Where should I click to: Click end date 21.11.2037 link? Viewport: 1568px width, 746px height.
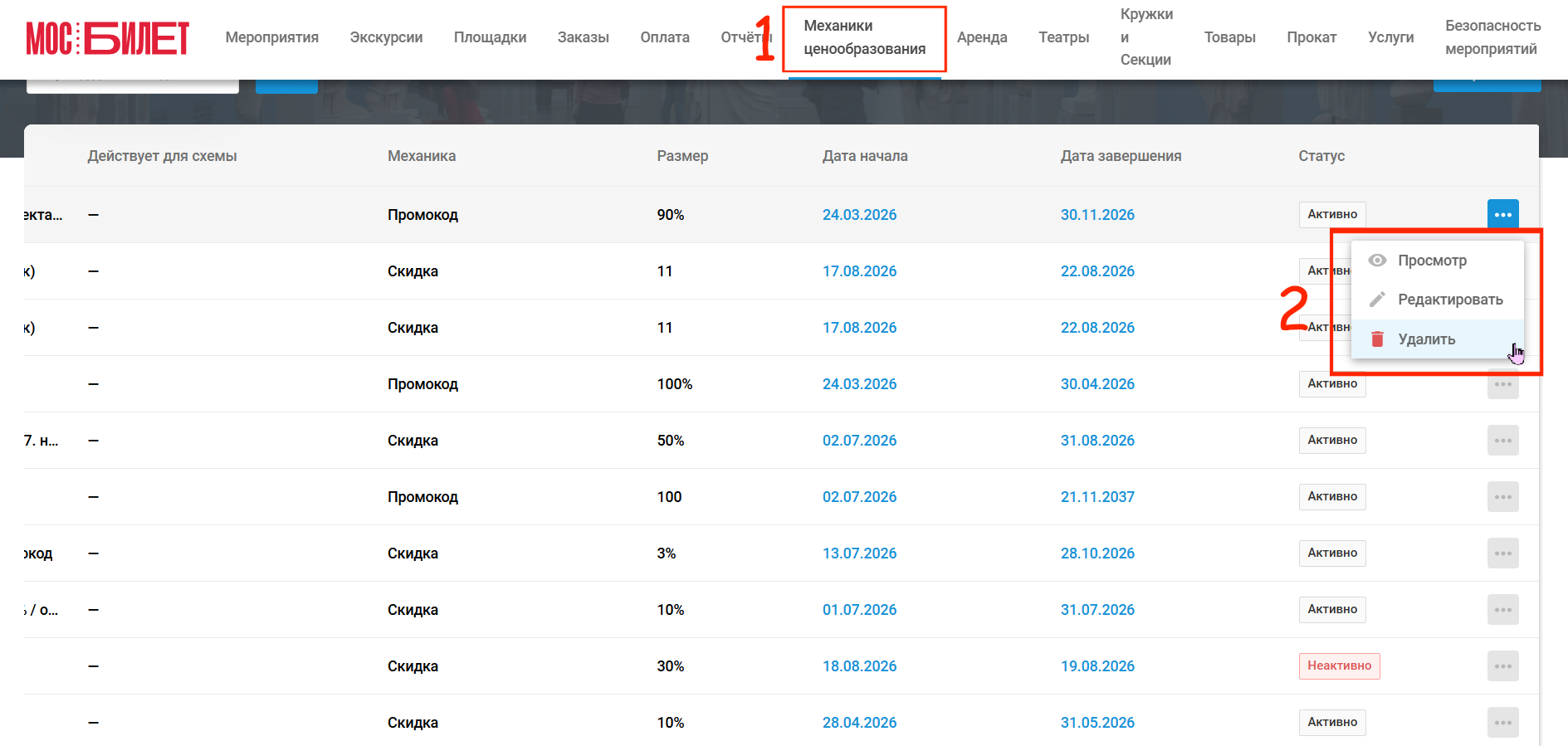click(1097, 497)
